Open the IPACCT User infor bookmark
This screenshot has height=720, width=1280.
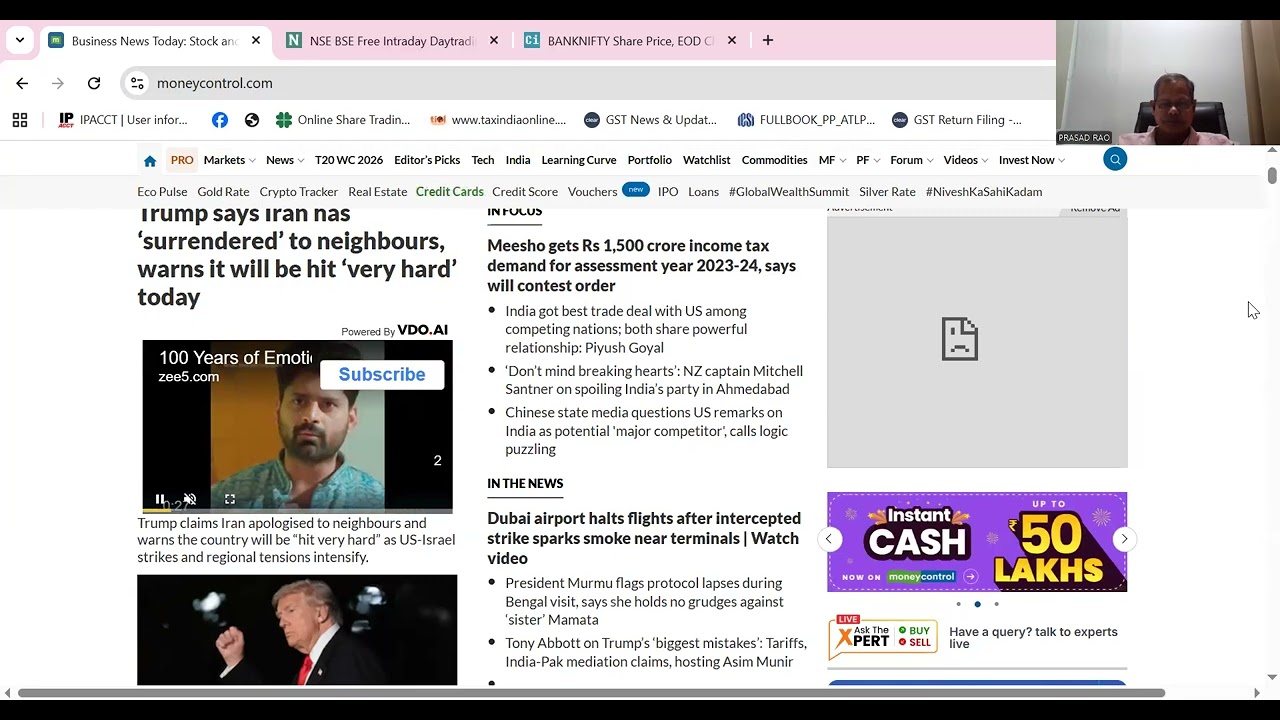pos(123,120)
